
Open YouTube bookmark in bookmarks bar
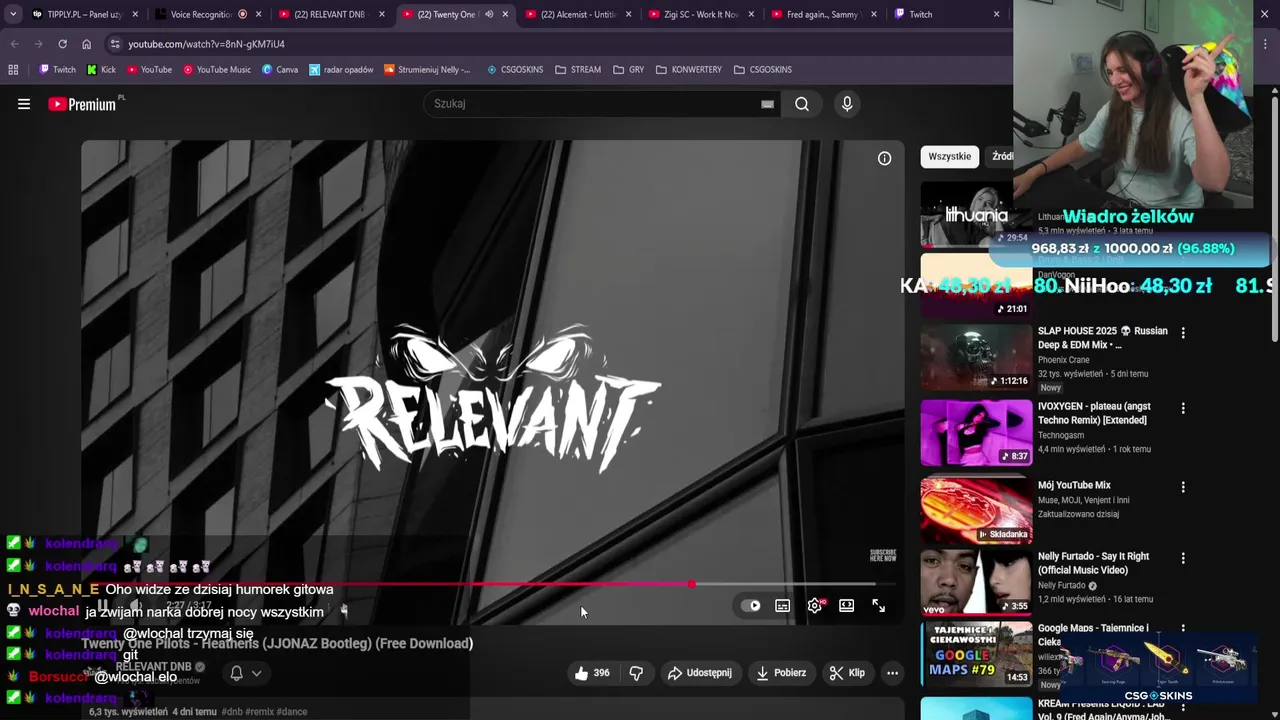click(148, 70)
